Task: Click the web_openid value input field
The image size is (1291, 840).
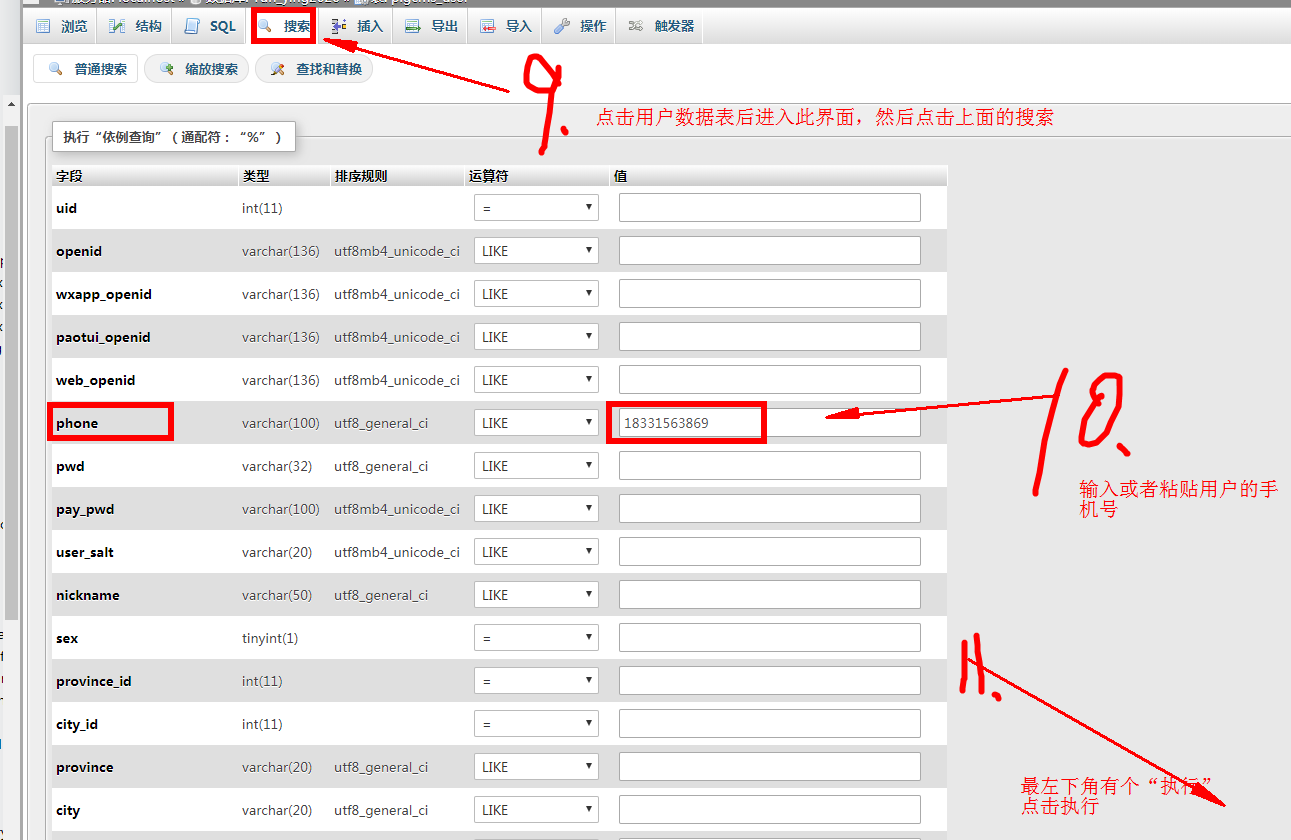Action: point(770,380)
